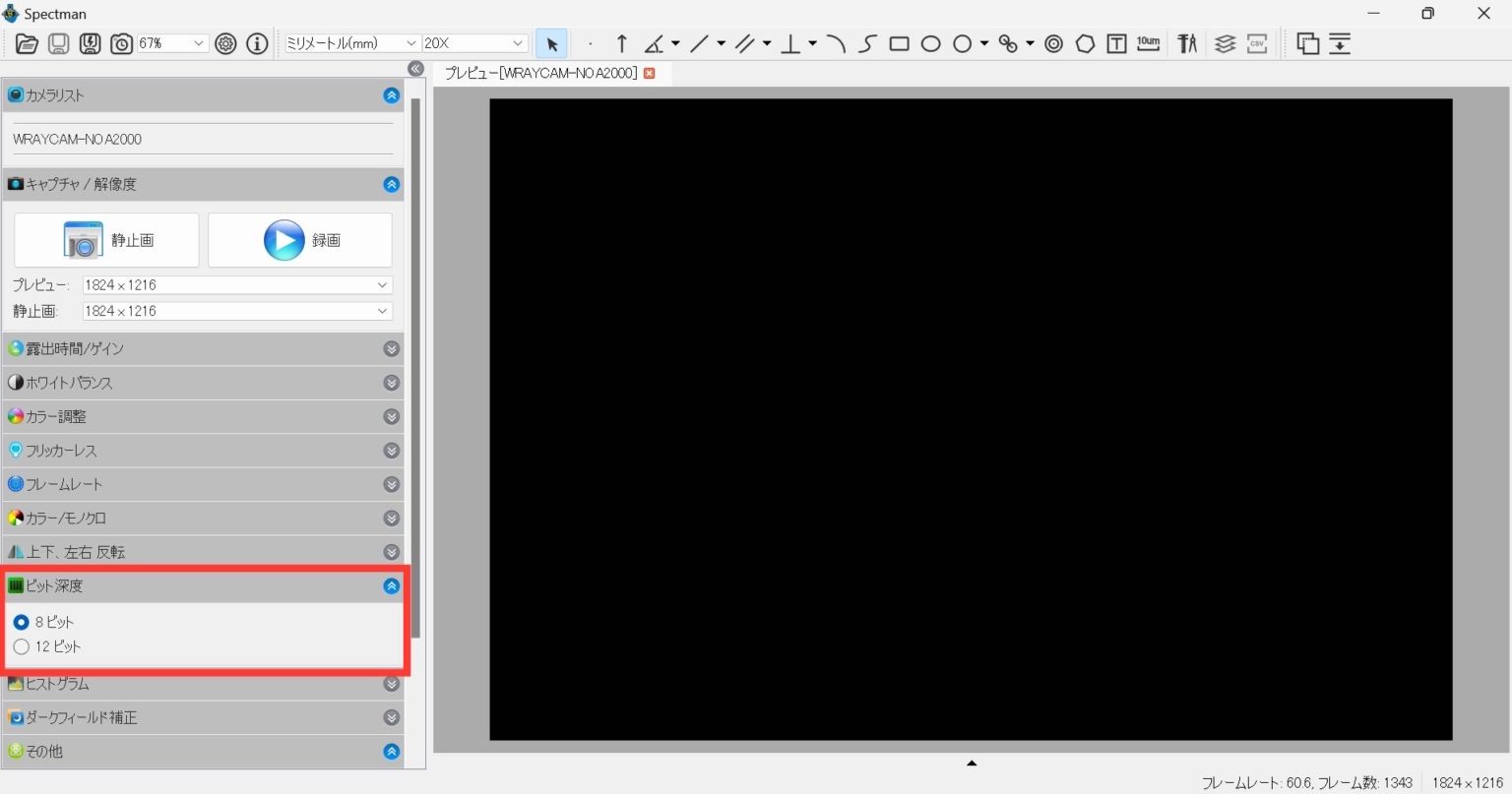Select the angle measurement tool
The width and height of the screenshot is (1512, 794).
(654, 43)
